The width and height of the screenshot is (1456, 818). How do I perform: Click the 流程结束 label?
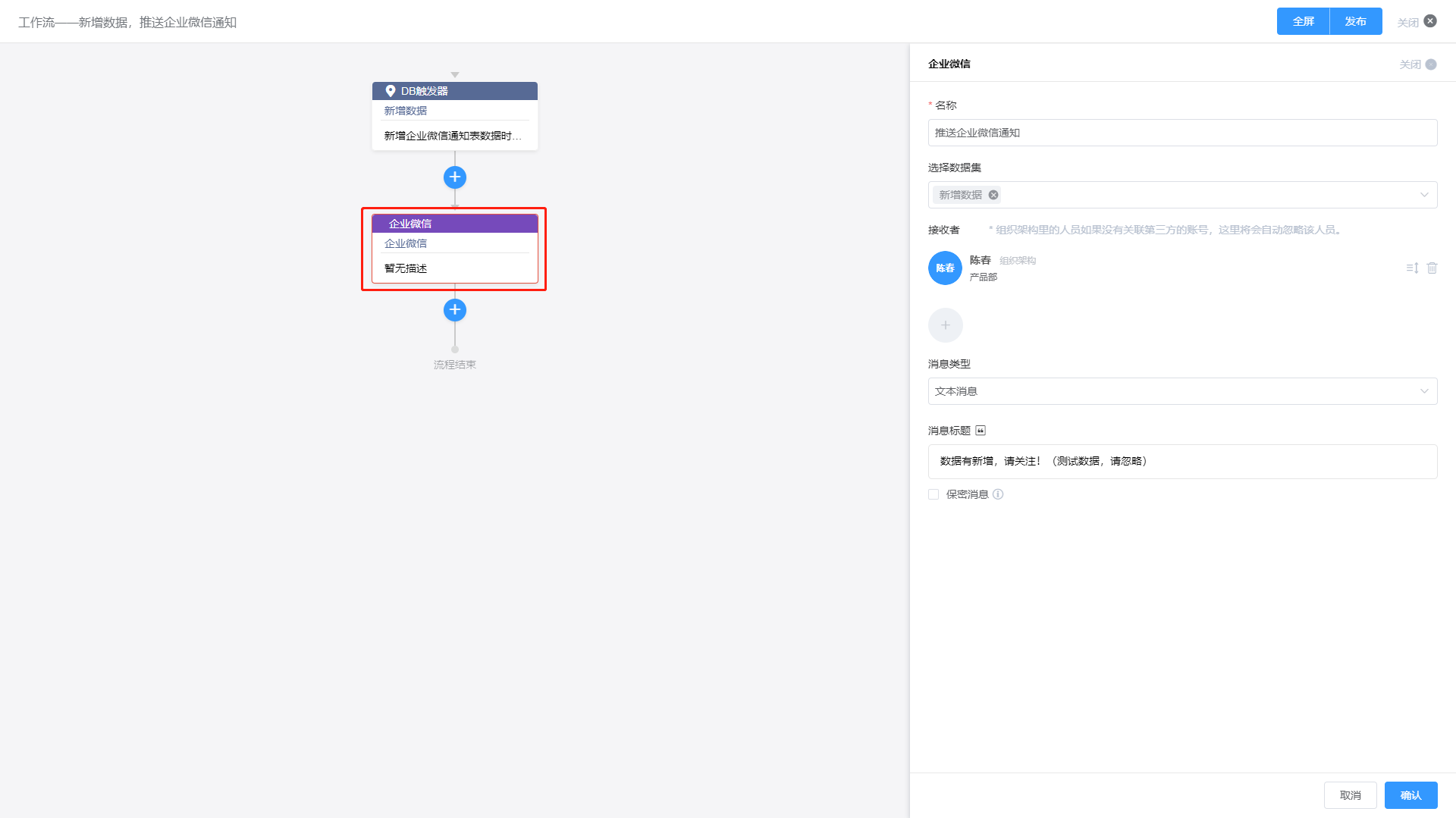point(455,365)
